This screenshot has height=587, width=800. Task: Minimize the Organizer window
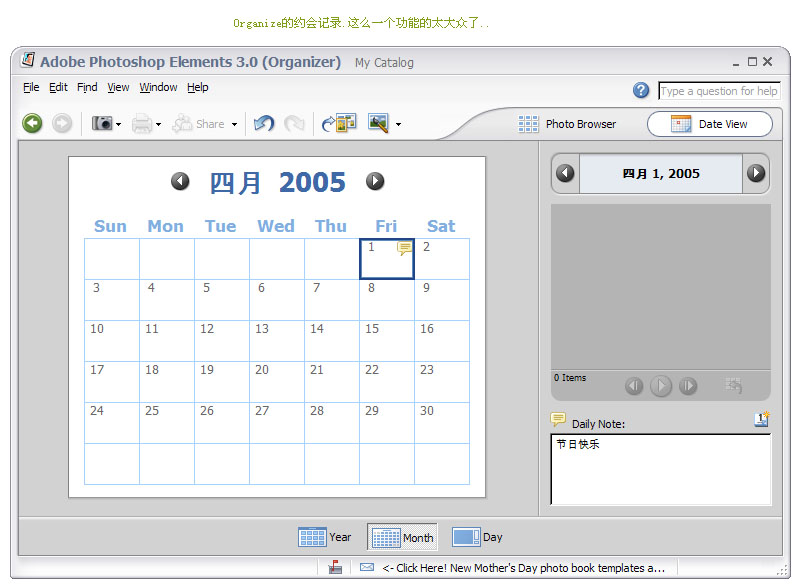(736, 63)
